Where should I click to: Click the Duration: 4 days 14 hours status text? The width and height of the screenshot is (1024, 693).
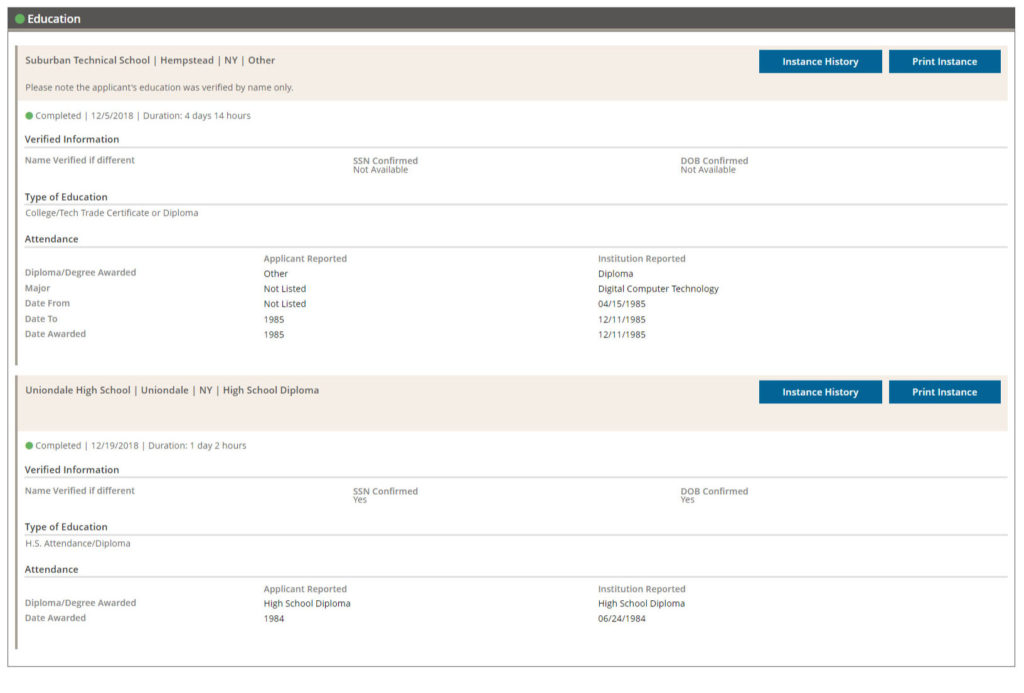(197, 116)
